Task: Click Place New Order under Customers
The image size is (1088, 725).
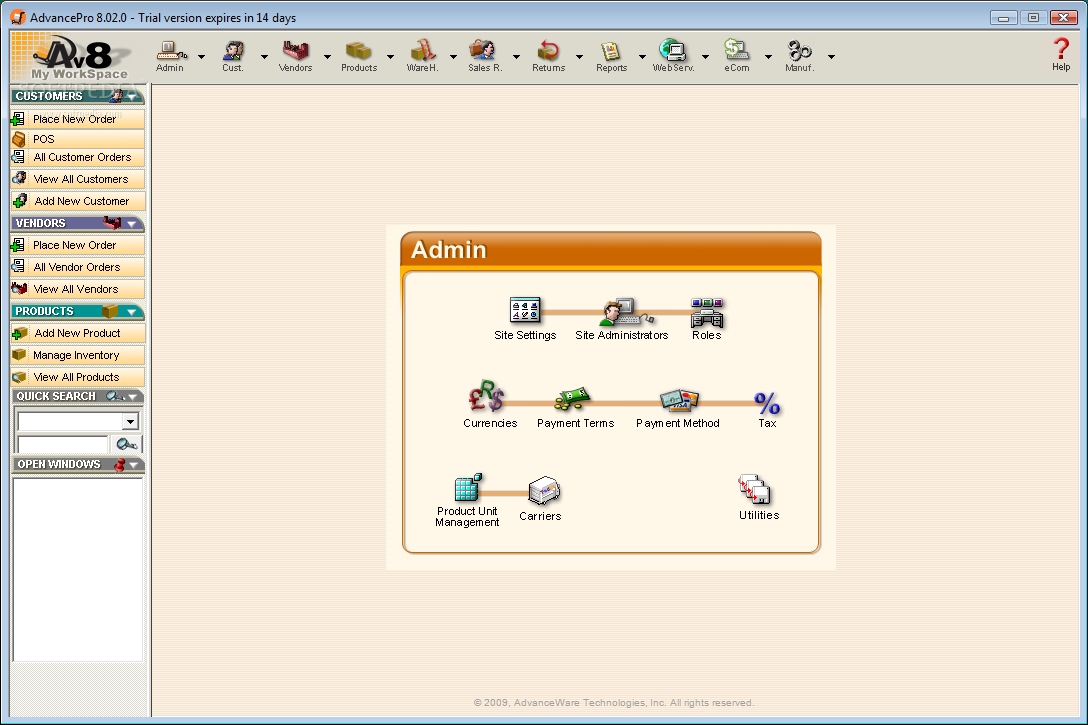Action: 78,119
